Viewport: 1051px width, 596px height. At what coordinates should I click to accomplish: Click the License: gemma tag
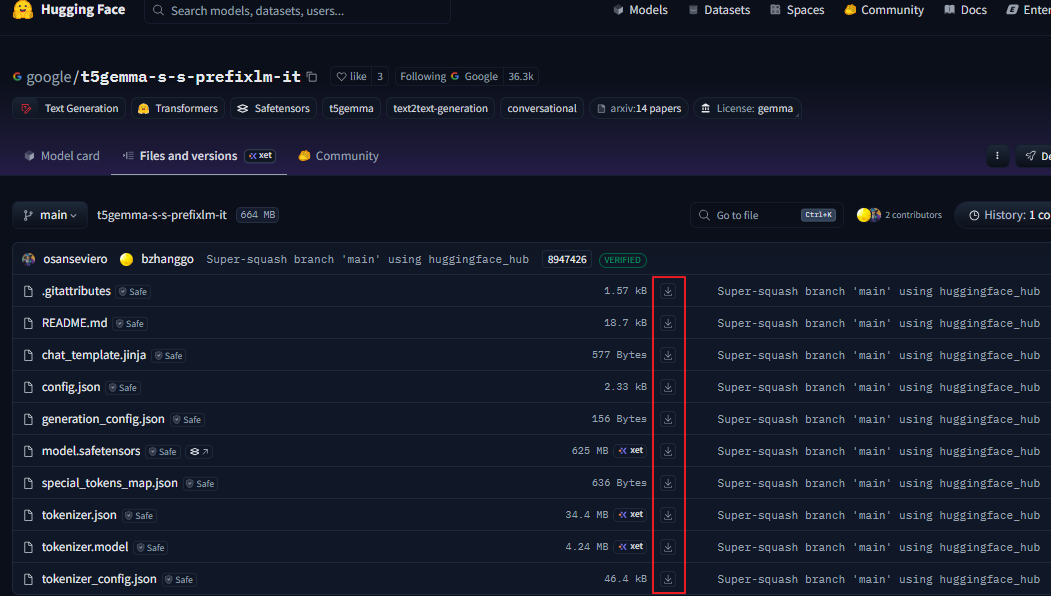pyautogui.click(x=747, y=109)
